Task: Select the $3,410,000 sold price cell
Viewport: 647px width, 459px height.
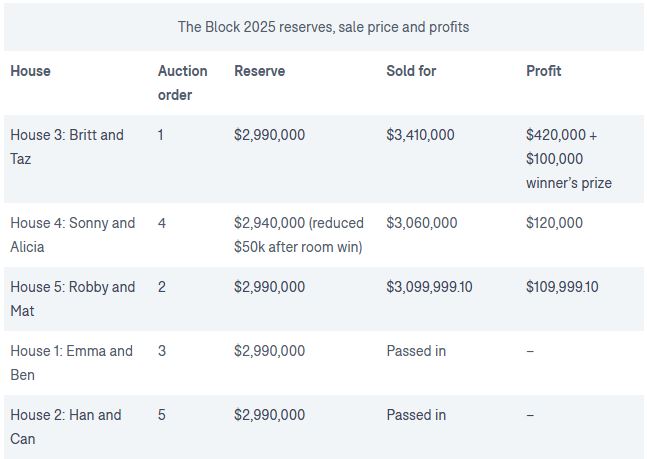Action: tap(420, 135)
